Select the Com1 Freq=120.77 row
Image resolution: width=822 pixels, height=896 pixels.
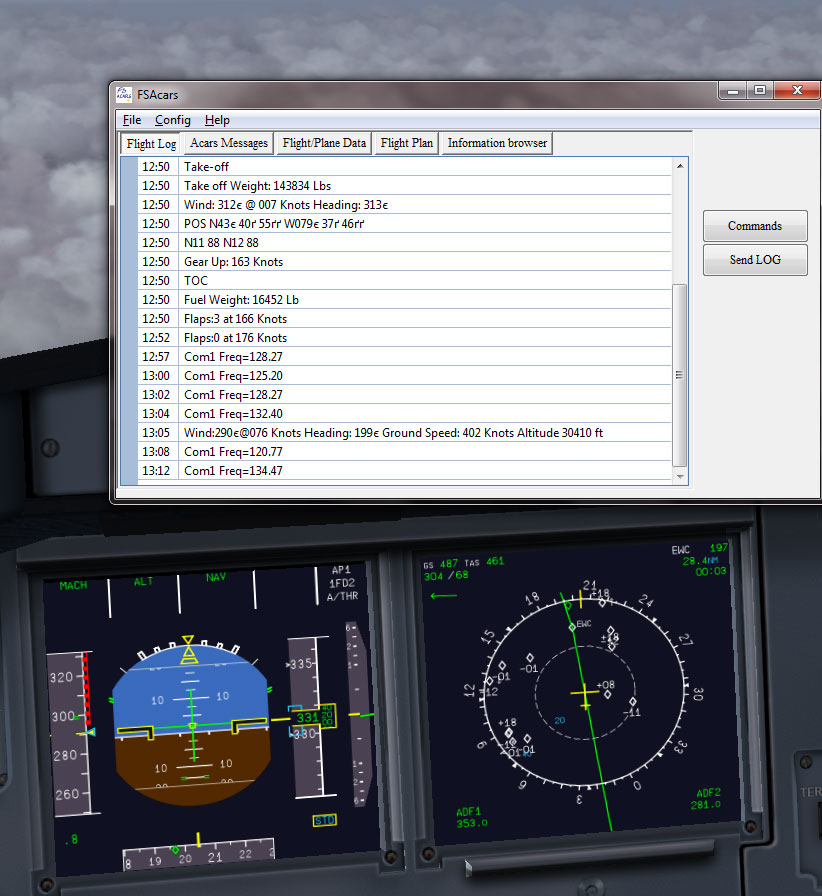click(404, 451)
